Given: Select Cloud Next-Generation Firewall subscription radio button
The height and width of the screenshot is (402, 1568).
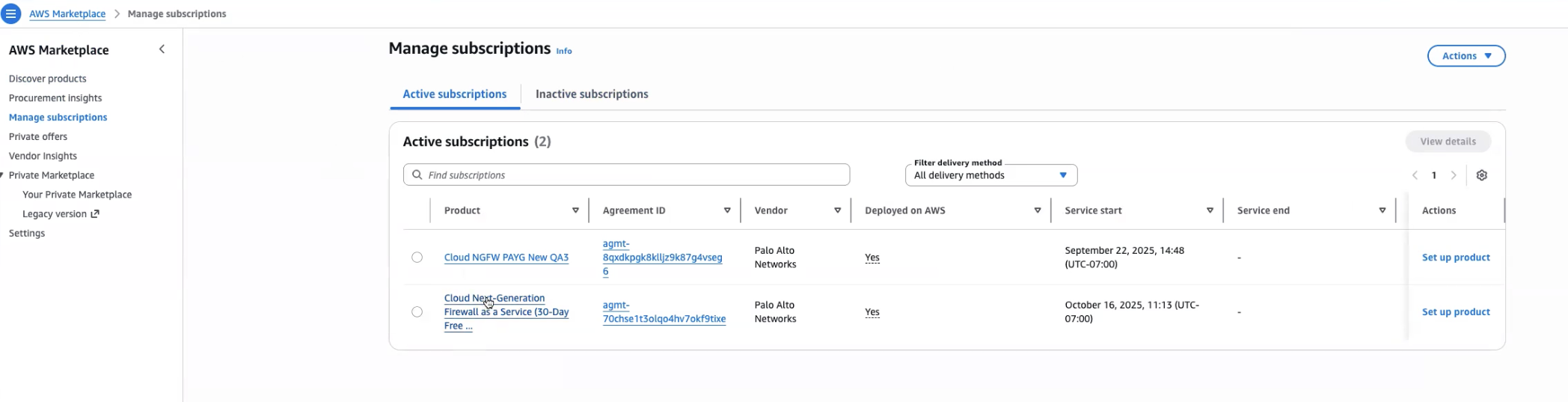Looking at the screenshot, I should point(417,312).
